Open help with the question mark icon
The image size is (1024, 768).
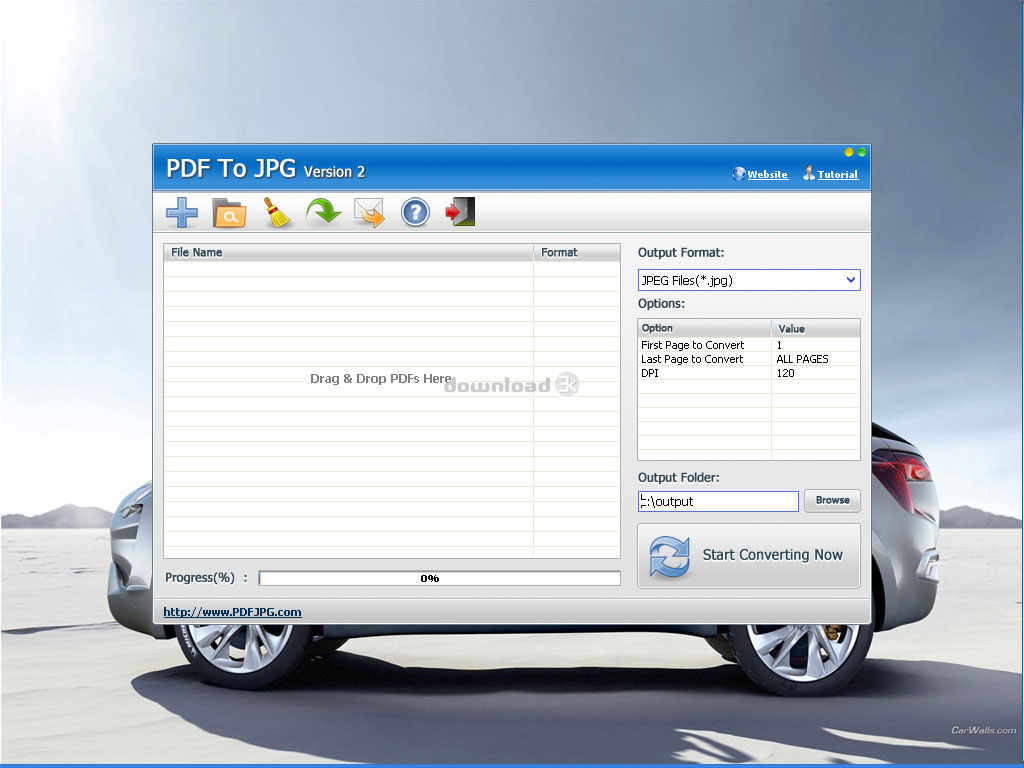pos(415,212)
